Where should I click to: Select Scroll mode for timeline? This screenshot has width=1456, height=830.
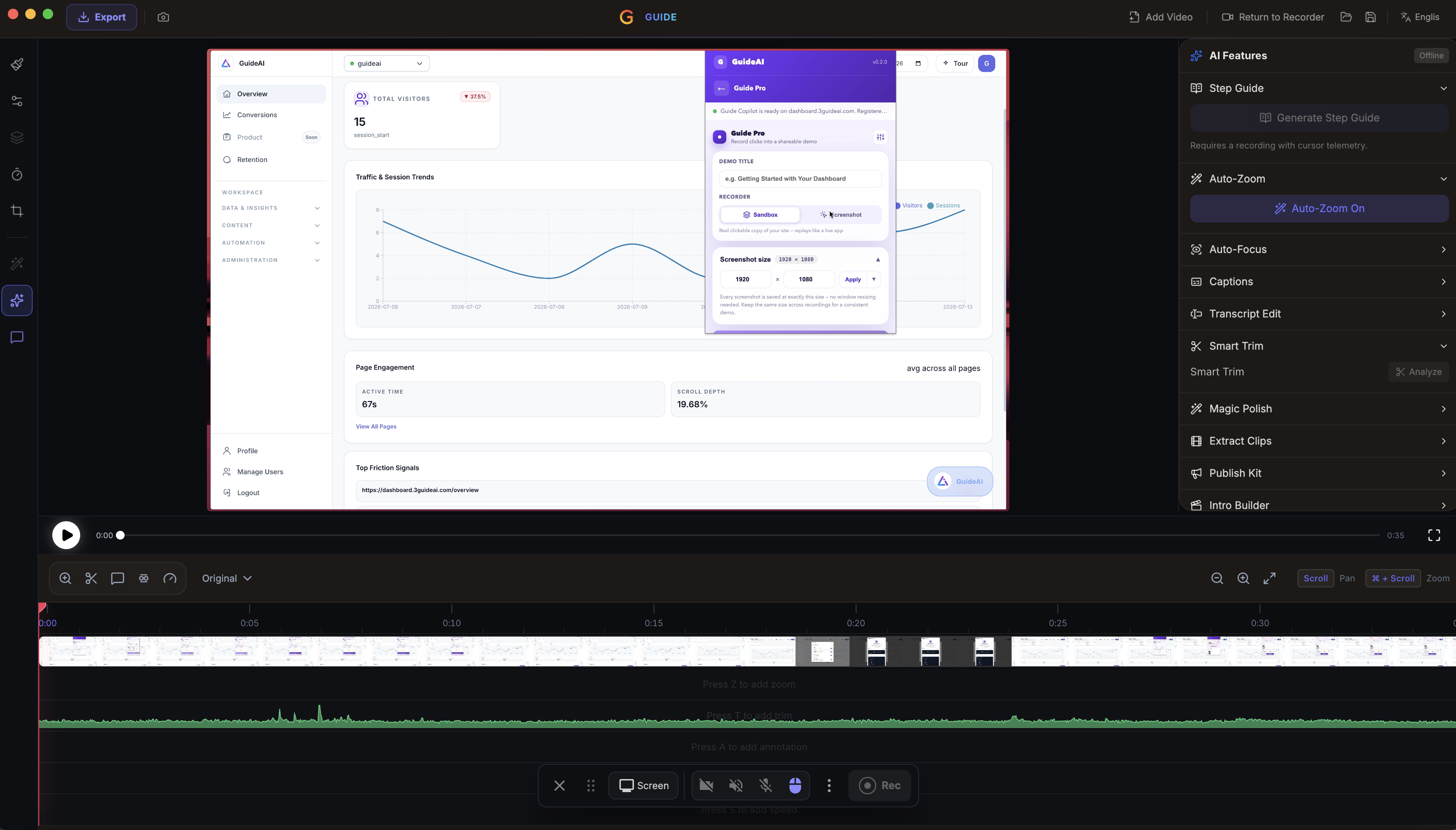tap(1316, 578)
